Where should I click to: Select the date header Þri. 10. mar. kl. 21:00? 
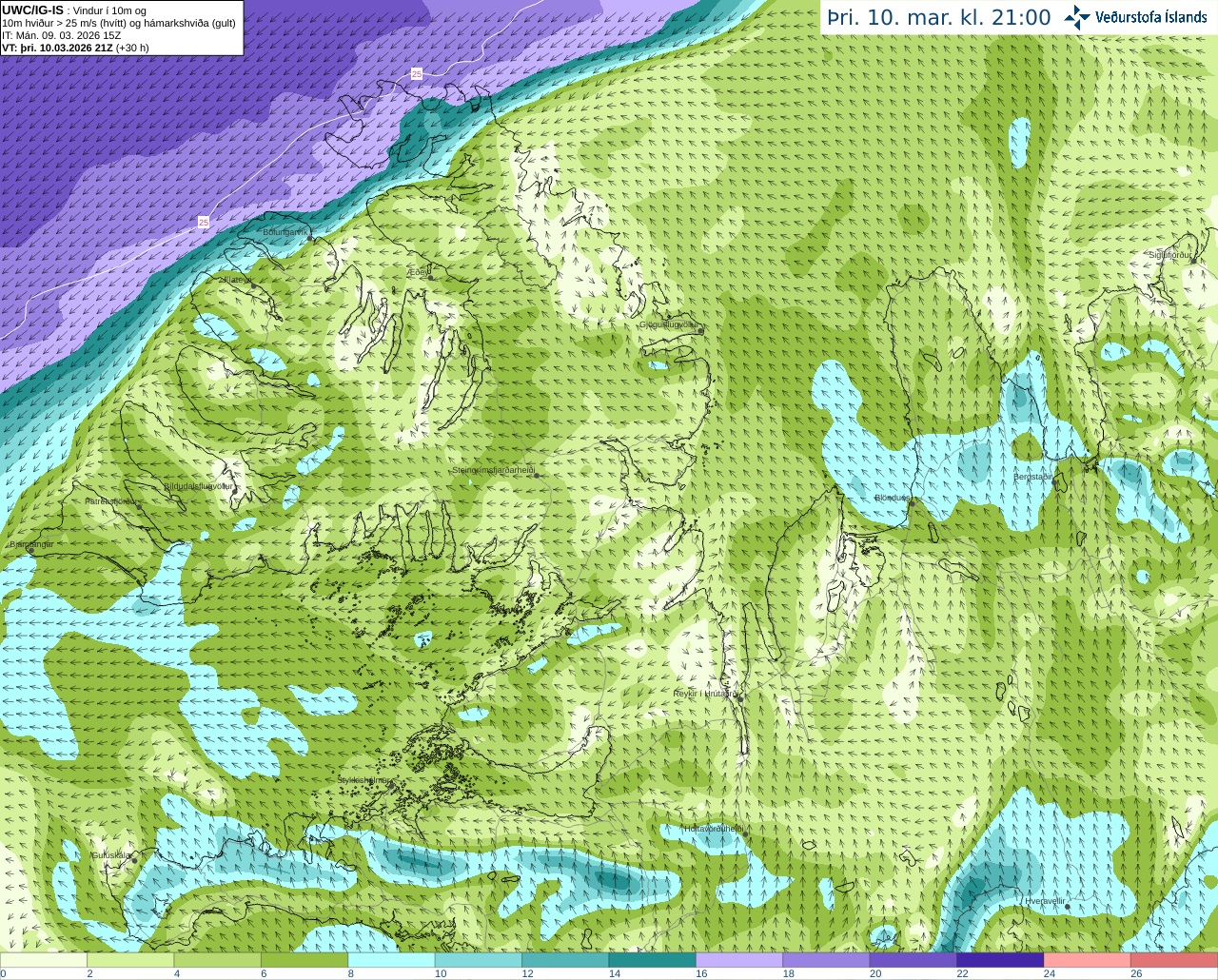[939, 17]
